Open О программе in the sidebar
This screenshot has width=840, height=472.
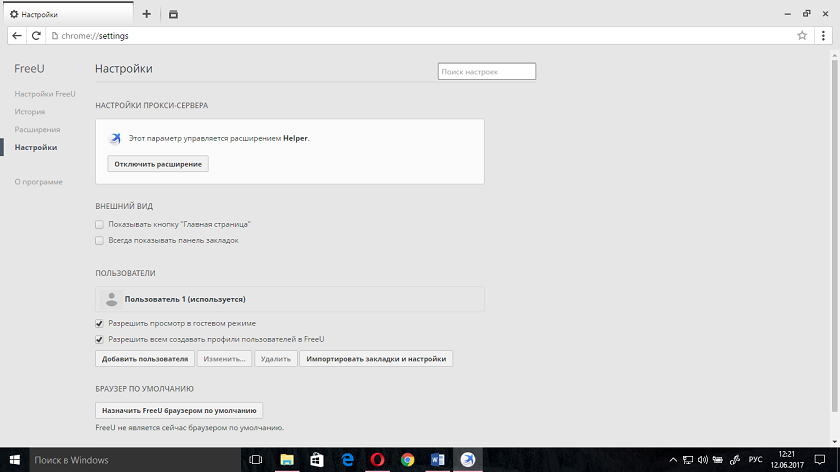[x=39, y=182]
